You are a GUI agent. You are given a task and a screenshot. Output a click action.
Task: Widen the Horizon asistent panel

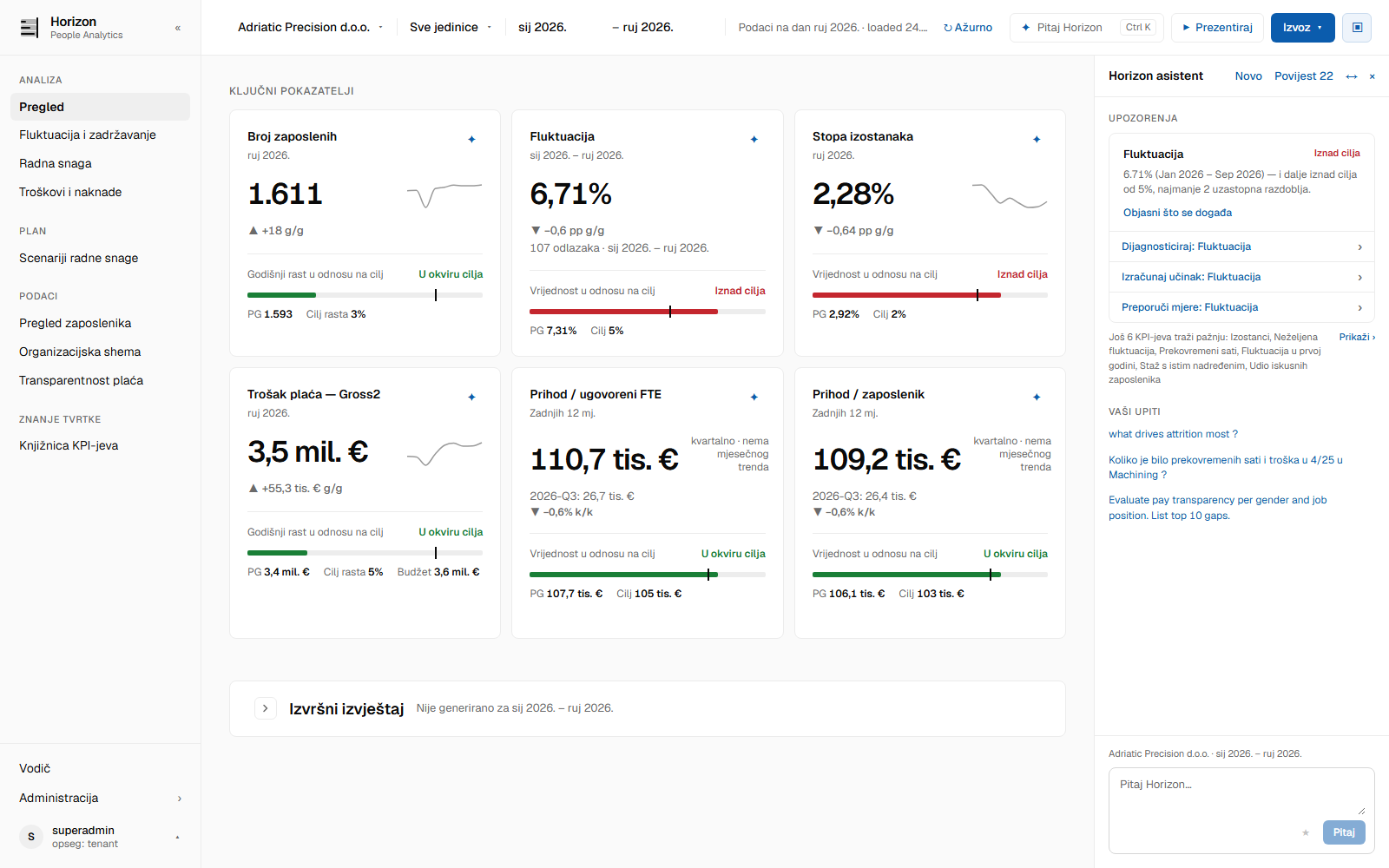[x=1351, y=76]
